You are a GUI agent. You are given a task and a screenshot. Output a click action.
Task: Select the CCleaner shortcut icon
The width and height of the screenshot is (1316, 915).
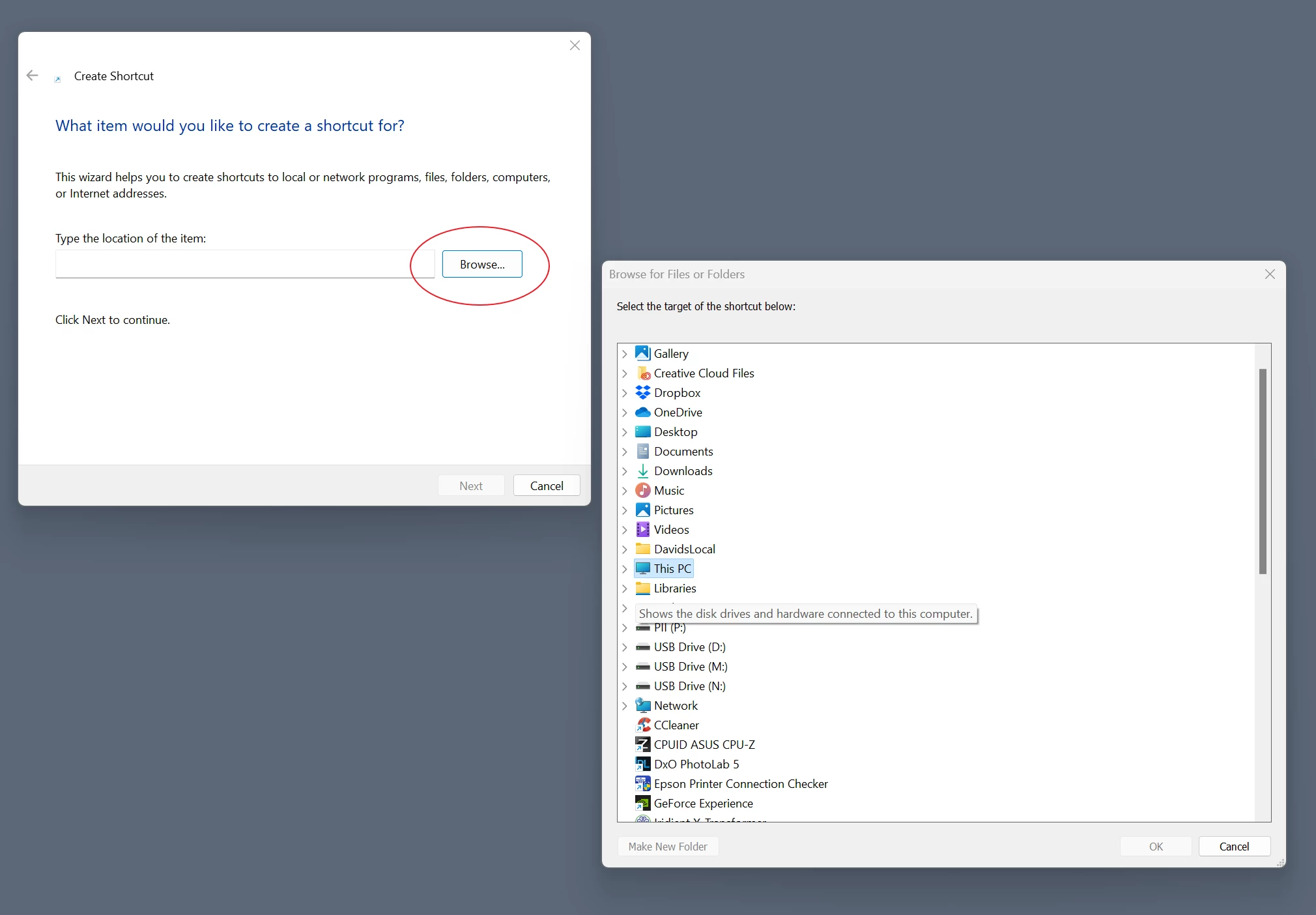pyautogui.click(x=643, y=725)
